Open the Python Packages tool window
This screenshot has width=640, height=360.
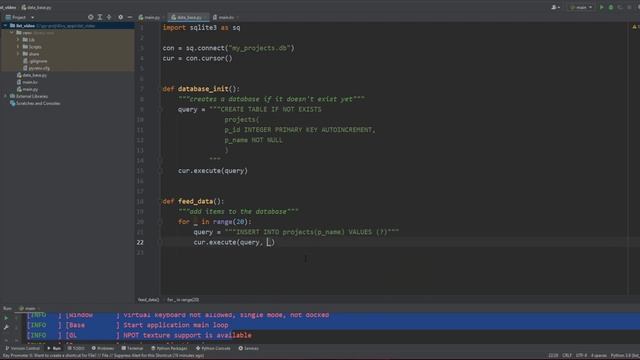169,348
